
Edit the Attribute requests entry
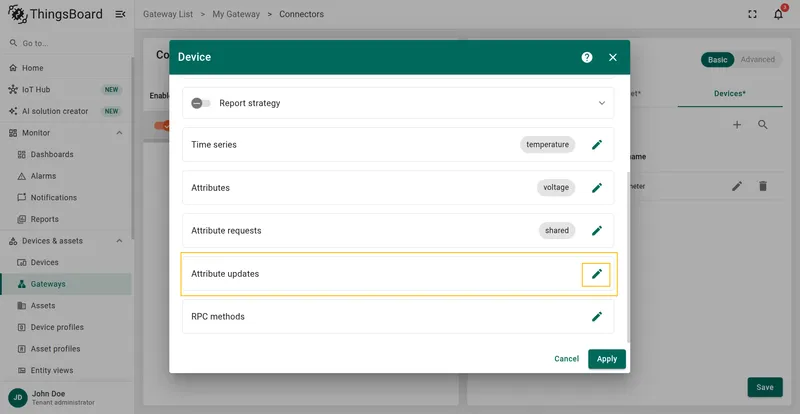(596, 231)
